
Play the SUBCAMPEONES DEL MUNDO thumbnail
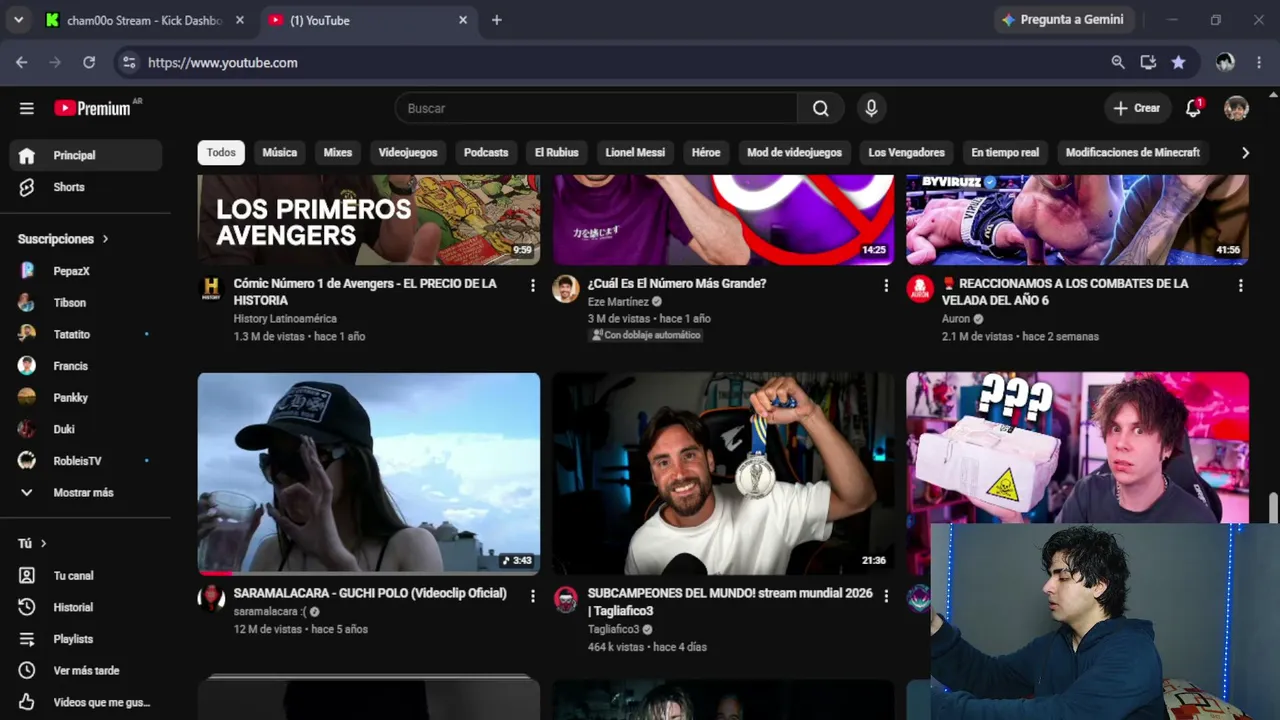(x=724, y=474)
